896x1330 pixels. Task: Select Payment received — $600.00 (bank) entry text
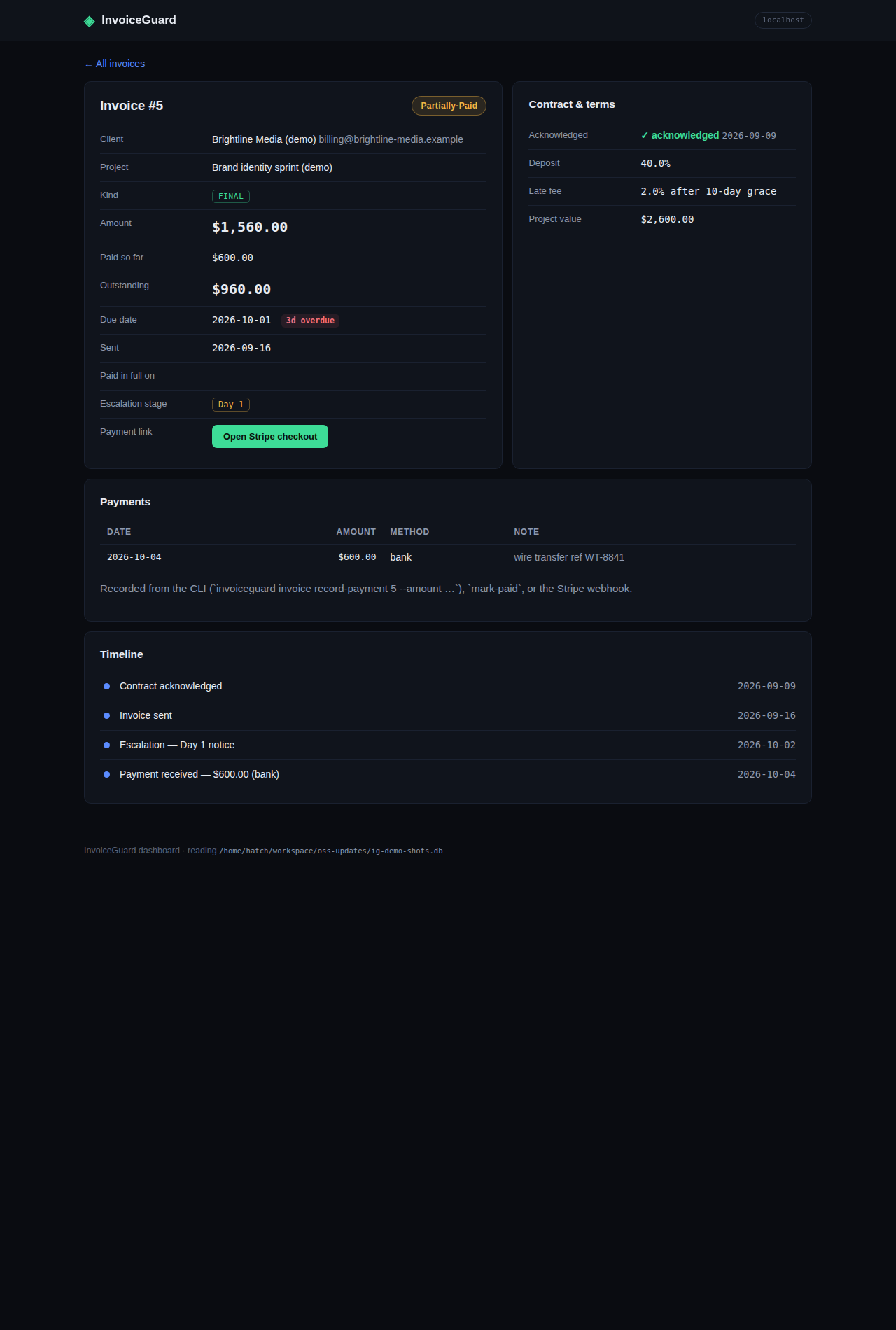(x=199, y=774)
